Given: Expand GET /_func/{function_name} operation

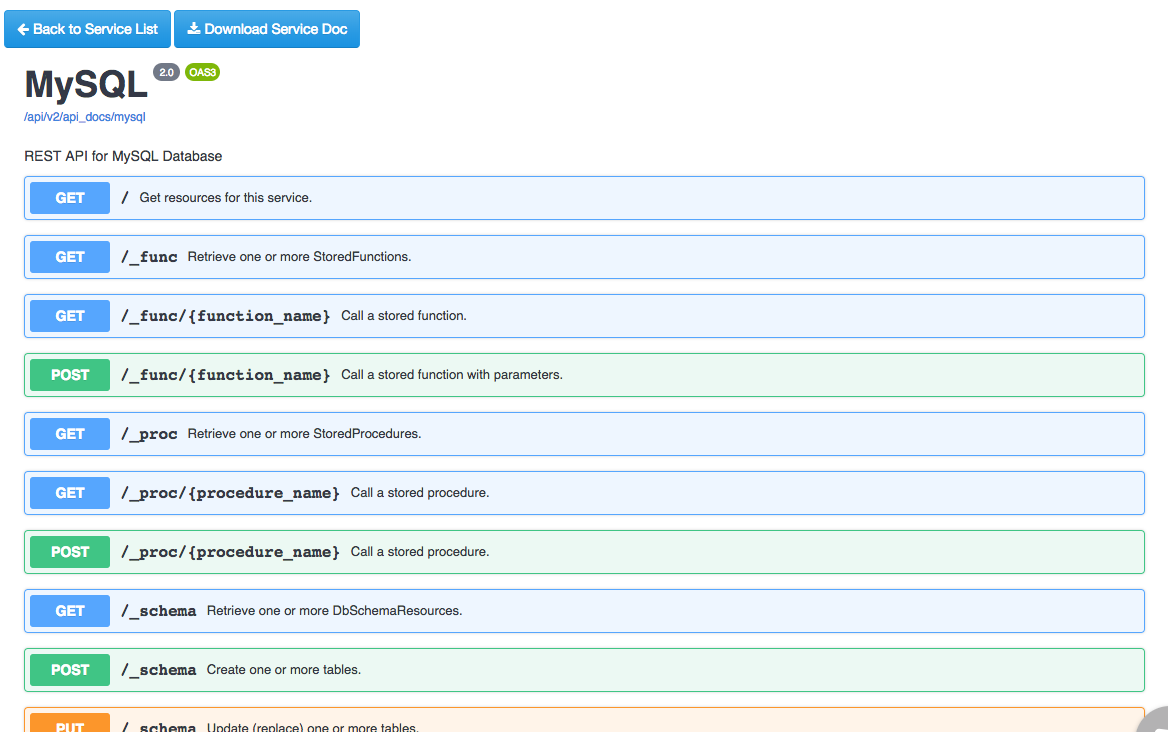Looking at the screenshot, I should 583,316.
